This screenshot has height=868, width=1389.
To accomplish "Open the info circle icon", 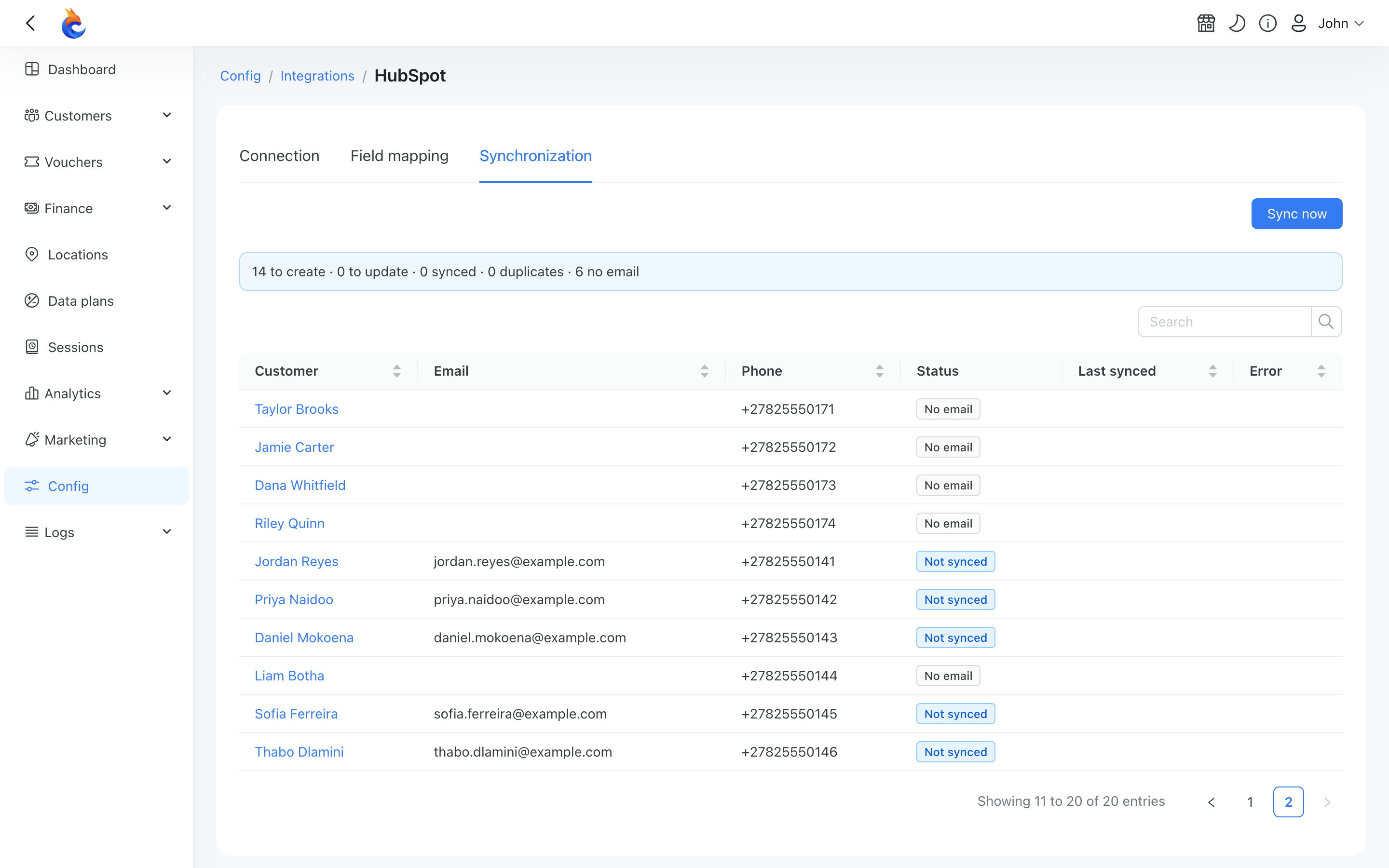I will point(1267,23).
